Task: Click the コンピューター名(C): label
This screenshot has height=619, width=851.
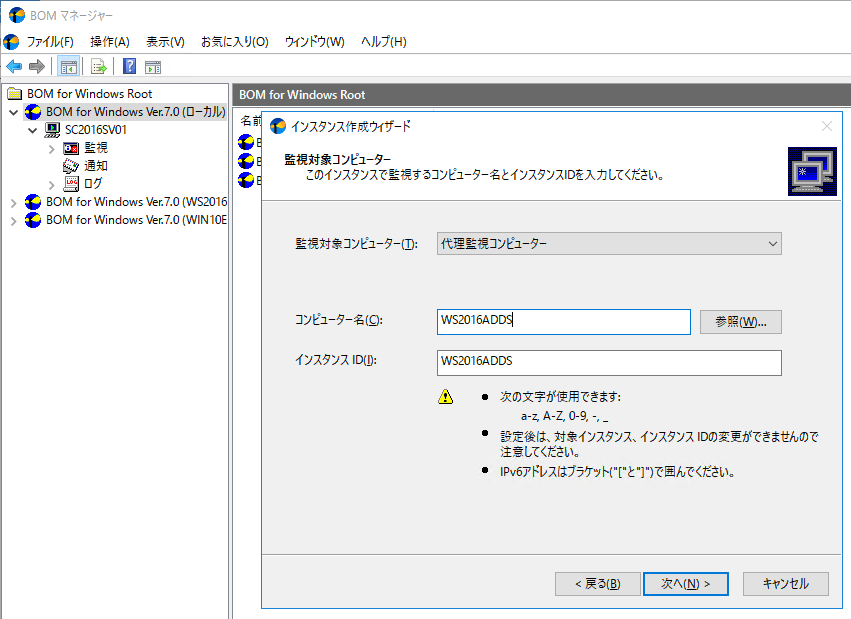Action: pos(339,320)
